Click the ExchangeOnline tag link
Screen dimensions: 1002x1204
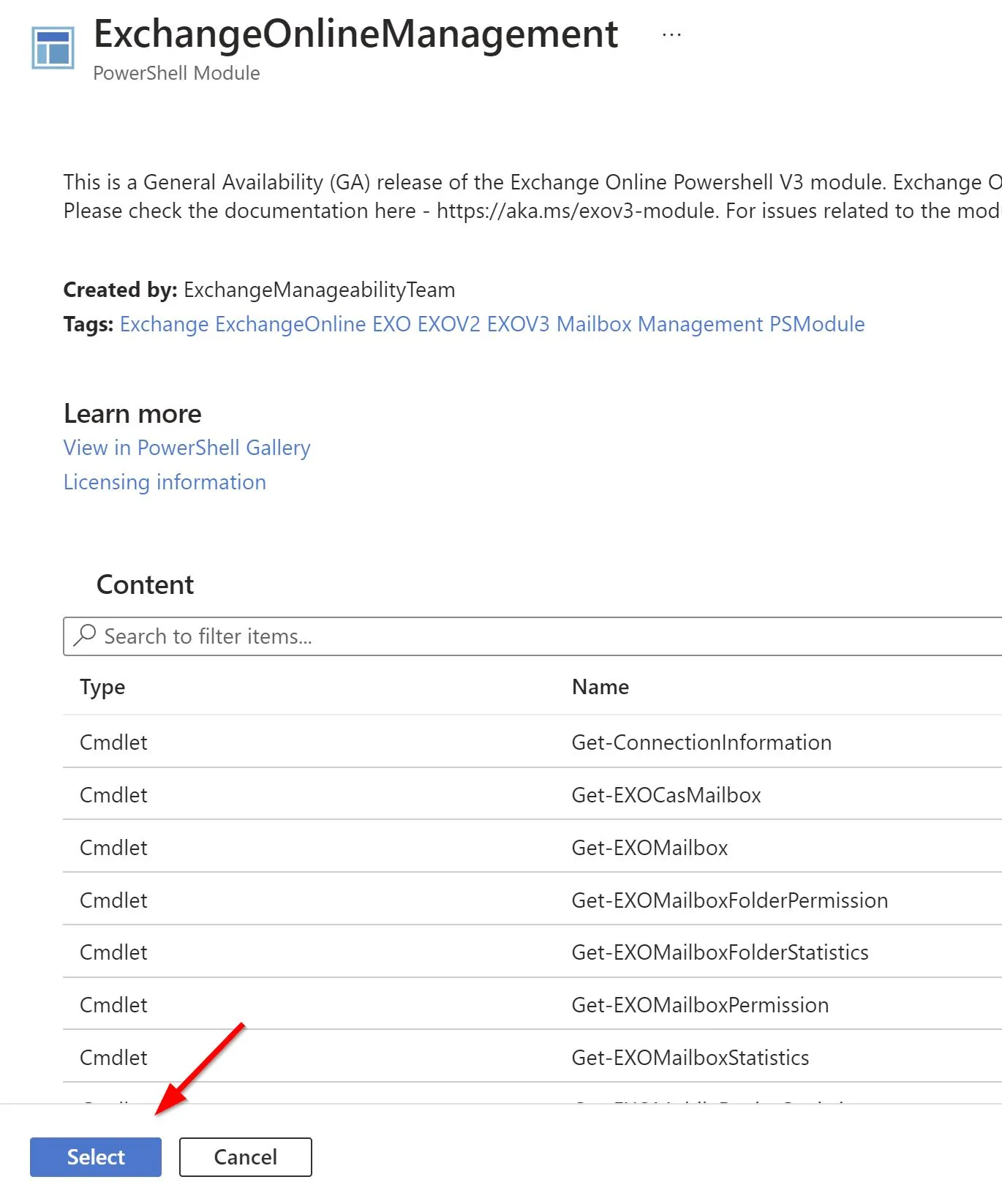(290, 324)
